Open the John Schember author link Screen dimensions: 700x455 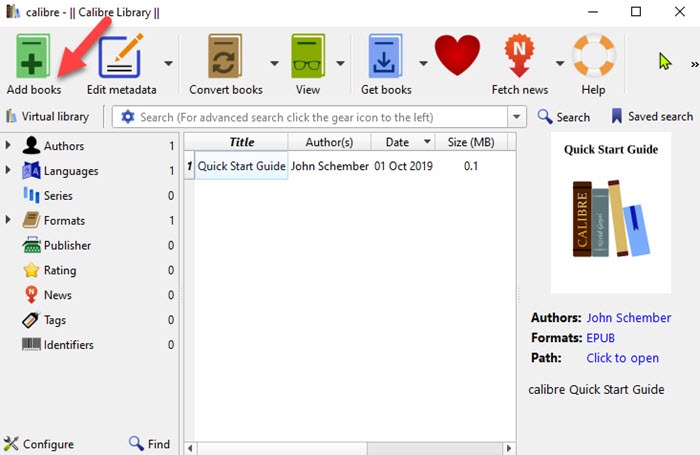point(629,318)
